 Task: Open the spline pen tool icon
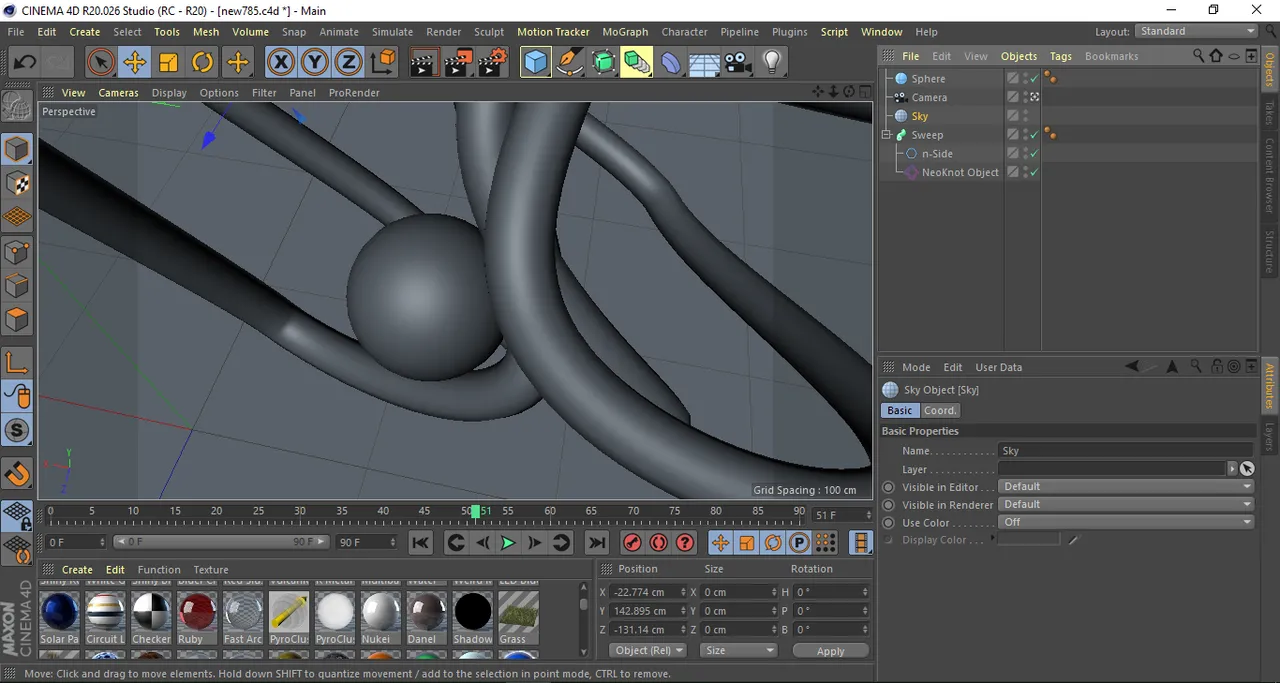(x=570, y=63)
